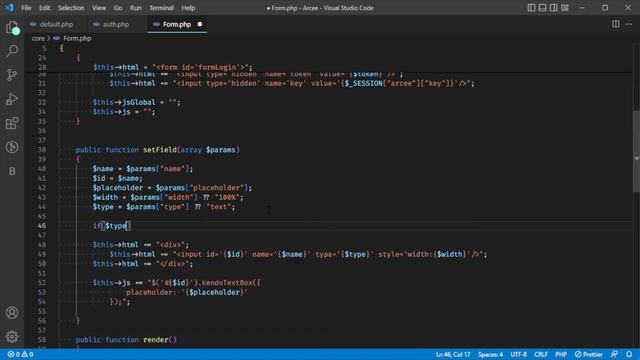Screen dimensions: 640x360
Task: Click the Prettier status bar item
Action: (x=589, y=354)
